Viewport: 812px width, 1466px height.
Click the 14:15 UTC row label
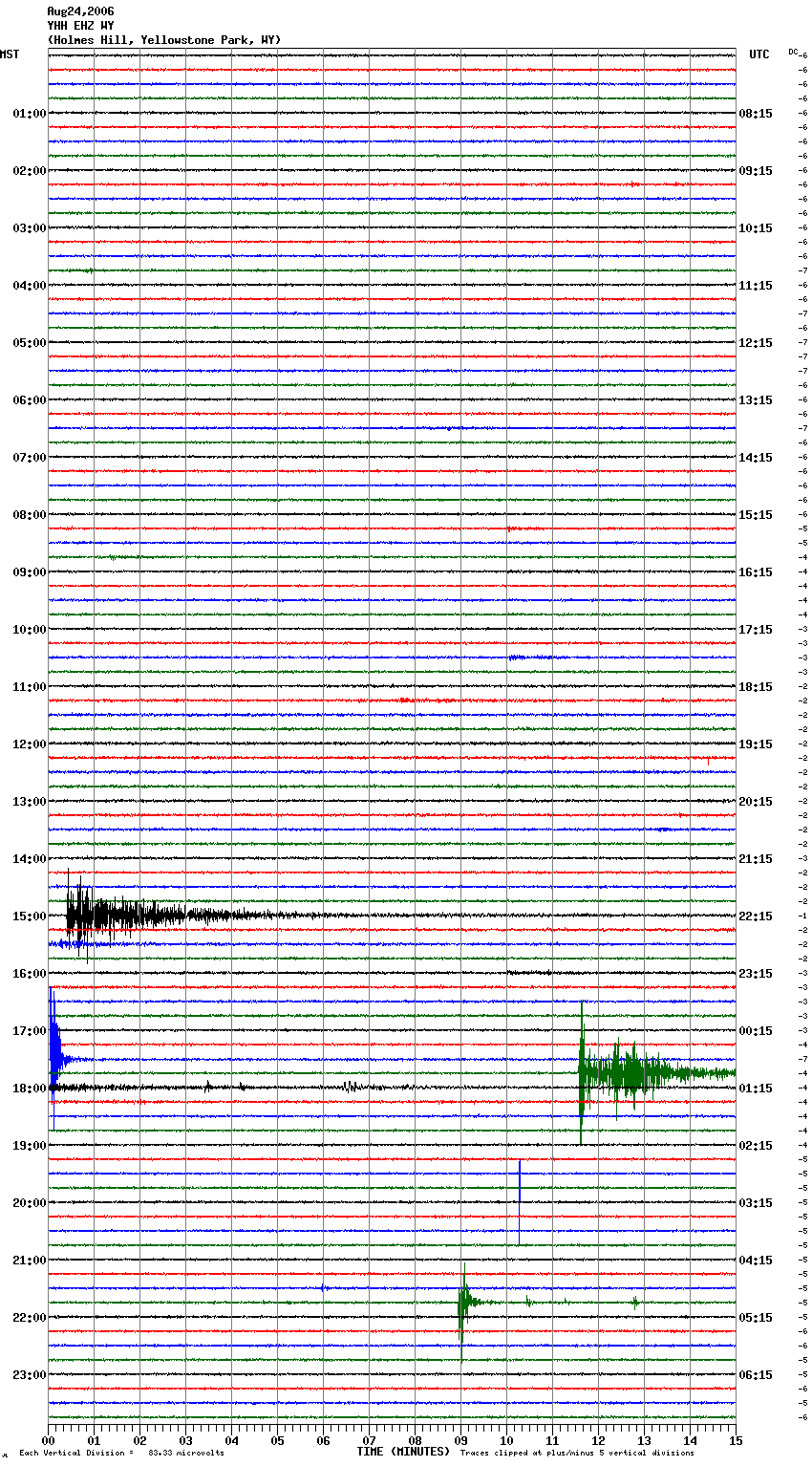[756, 458]
